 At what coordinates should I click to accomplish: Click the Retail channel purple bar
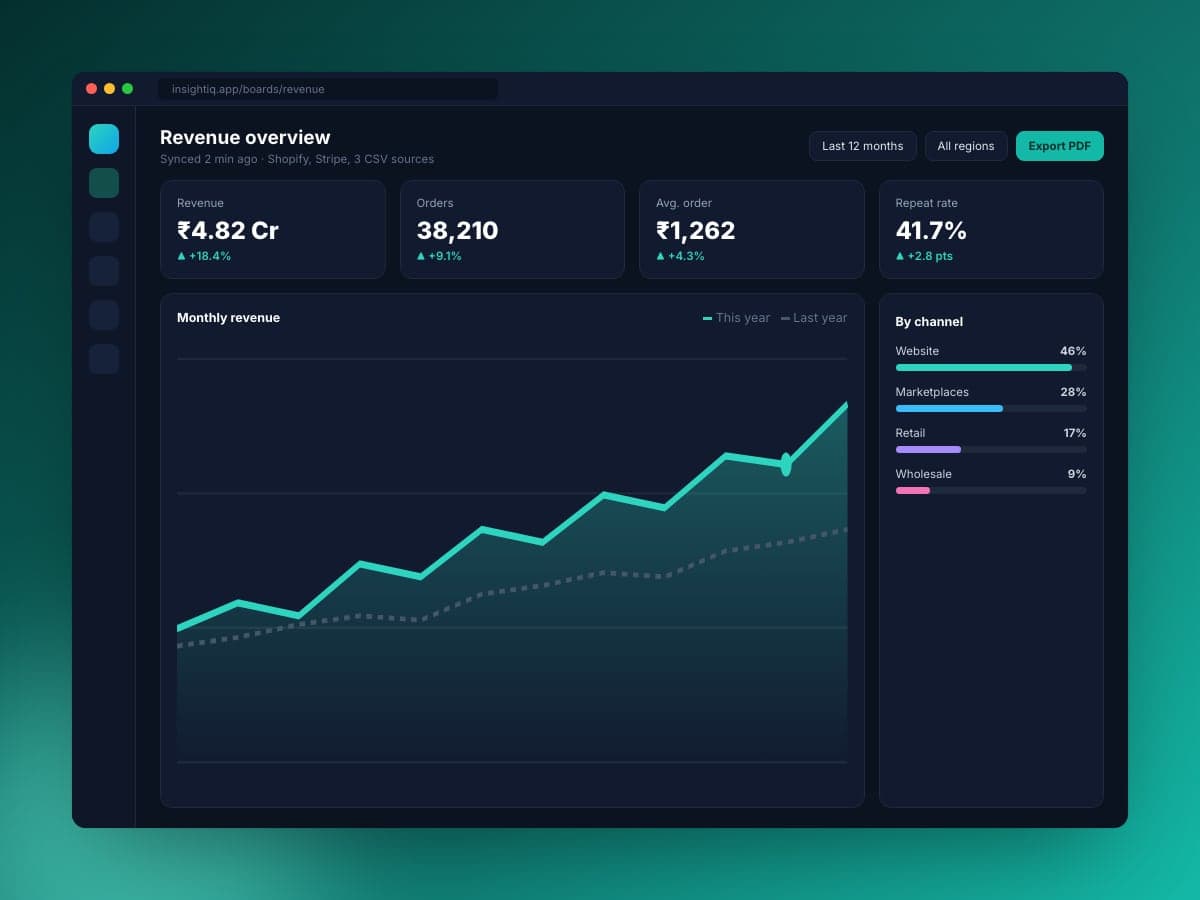[x=928, y=450]
